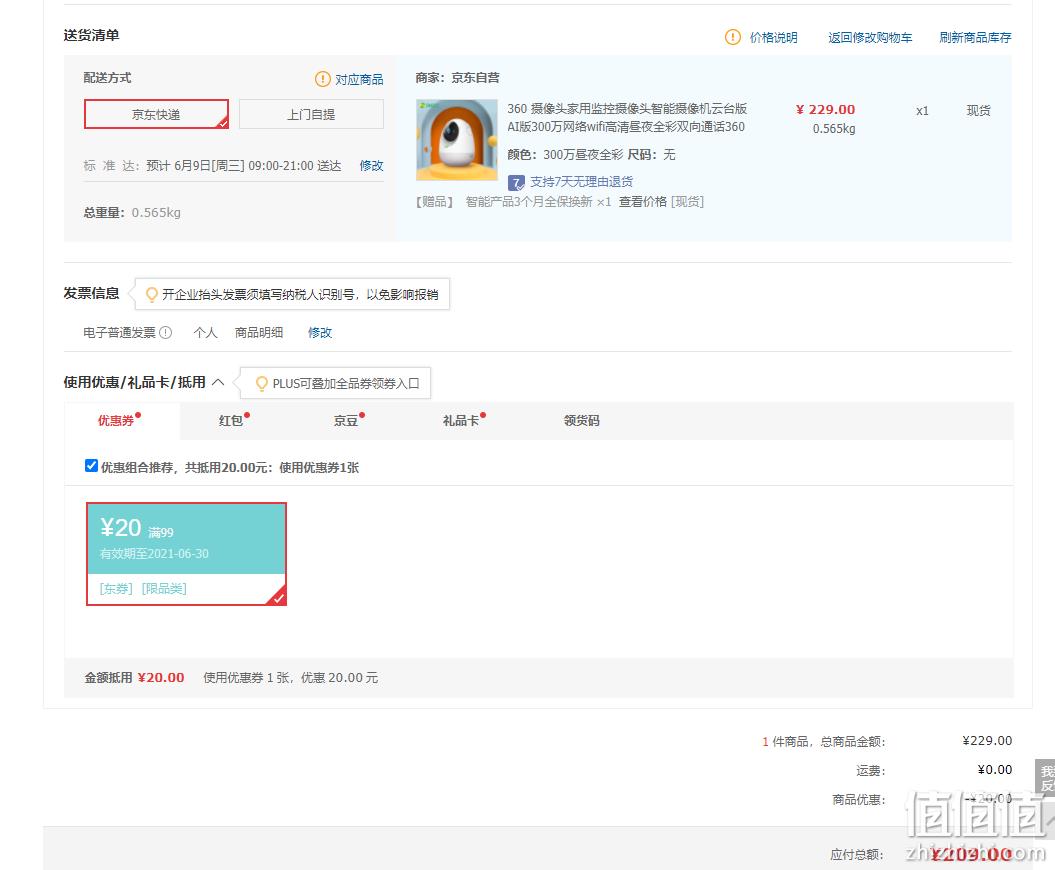Click the 智能产品3个月全保换新 gift text
Image resolution: width=1055 pixels, height=870 pixels.
click(529, 202)
